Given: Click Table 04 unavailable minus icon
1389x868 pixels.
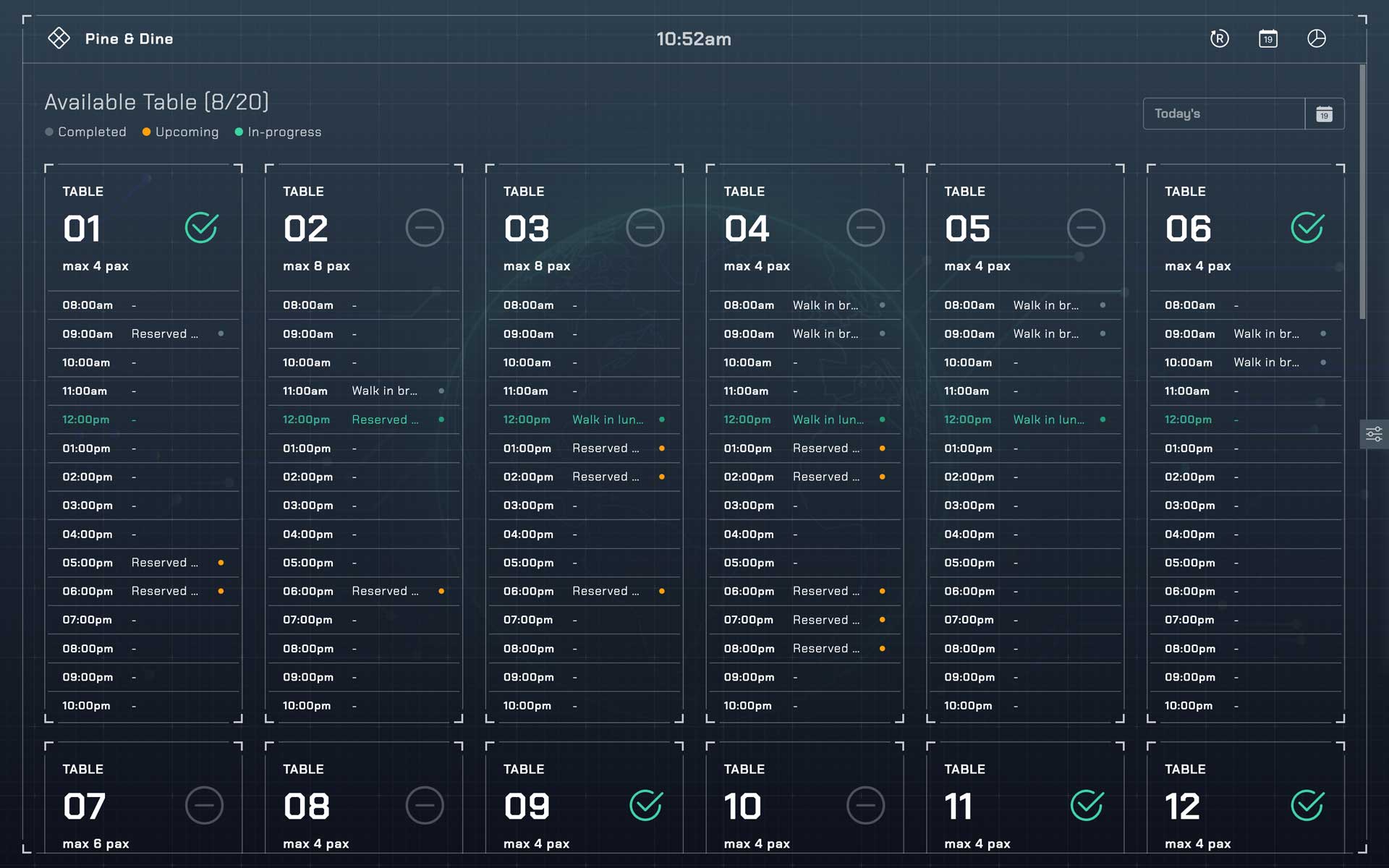Looking at the screenshot, I should pyautogui.click(x=865, y=228).
